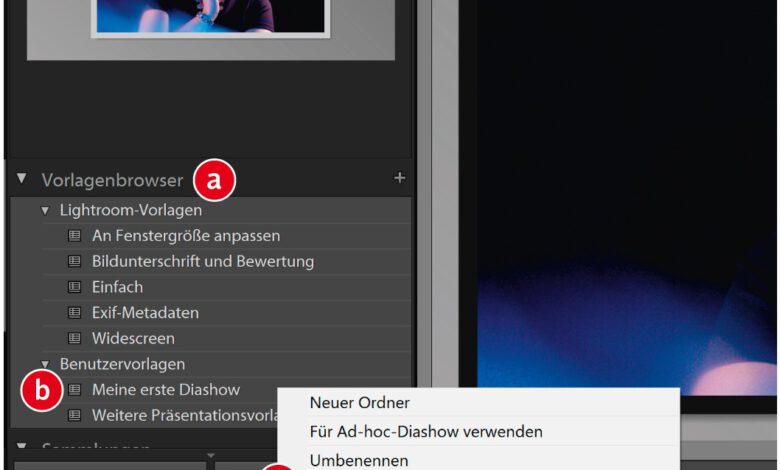The width and height of the screenshot is (780, 470).
Task: Click the template icon beside An Fenstergröße anpassen
Action: (74, 236)
